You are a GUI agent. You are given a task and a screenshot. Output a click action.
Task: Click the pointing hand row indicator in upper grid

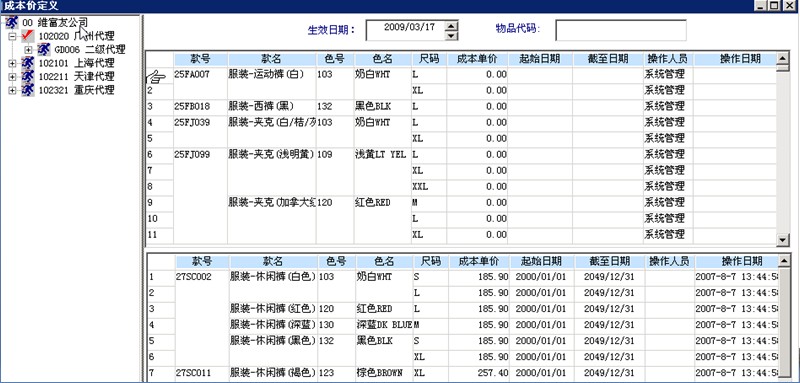click(x=157, y=78)
